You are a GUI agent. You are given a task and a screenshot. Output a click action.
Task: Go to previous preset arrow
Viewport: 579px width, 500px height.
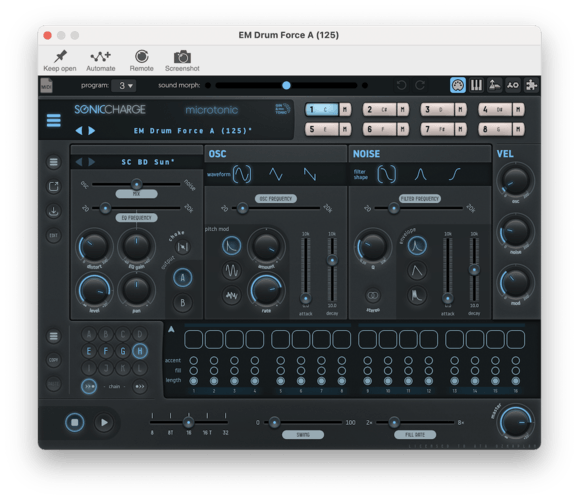pyautogui.click(x=79, y=131)
